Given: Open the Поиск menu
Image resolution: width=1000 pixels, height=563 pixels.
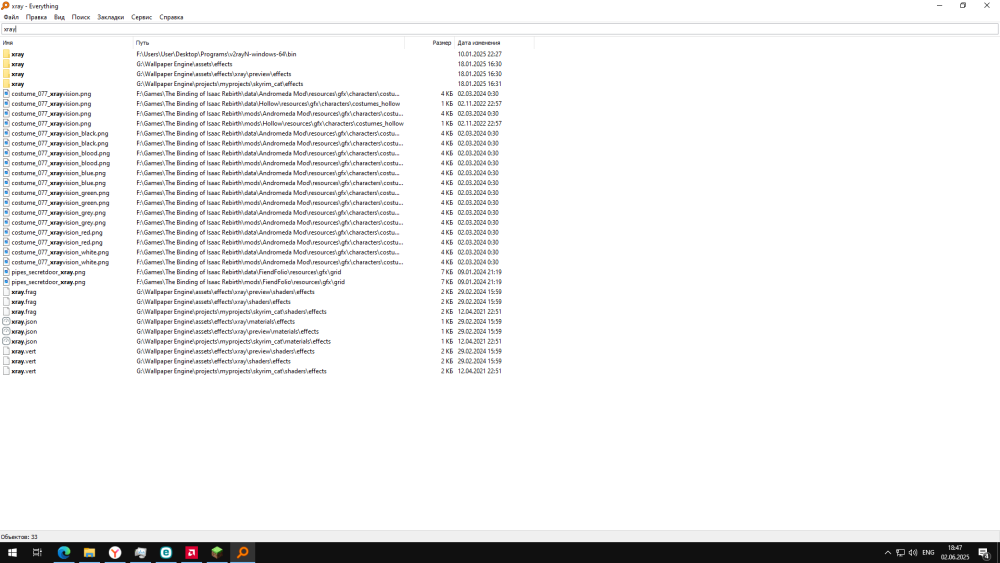Looking at the screenshot, I should click(x=80, y=17).
